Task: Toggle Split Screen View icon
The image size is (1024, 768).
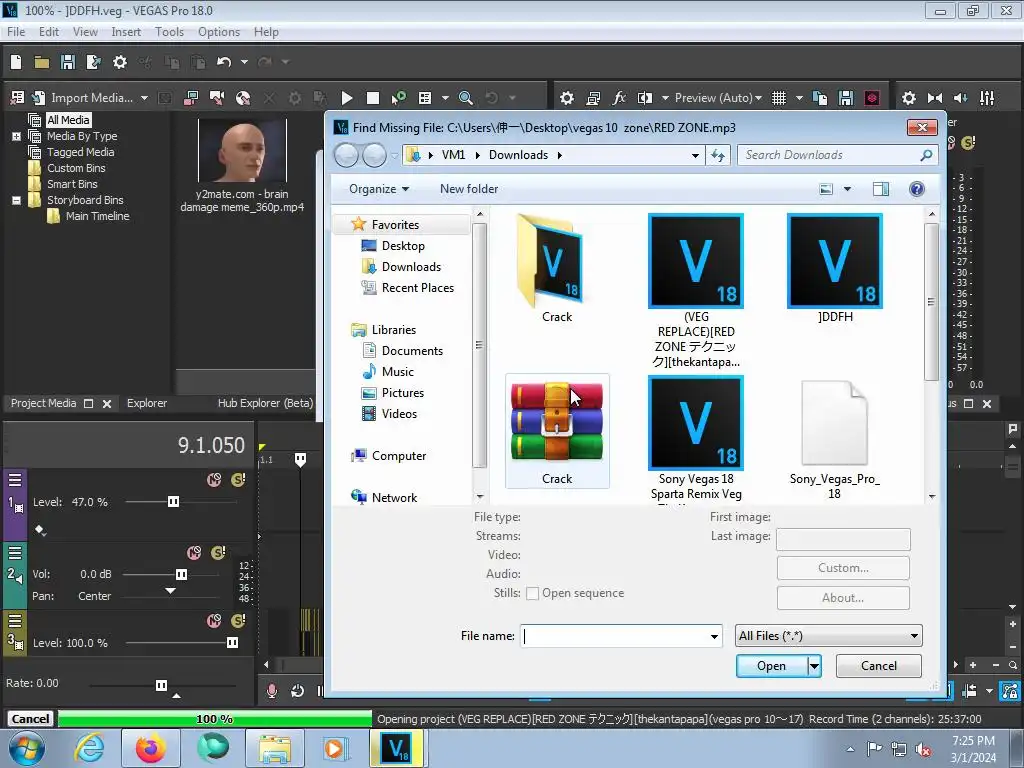Action: [645, 98]
